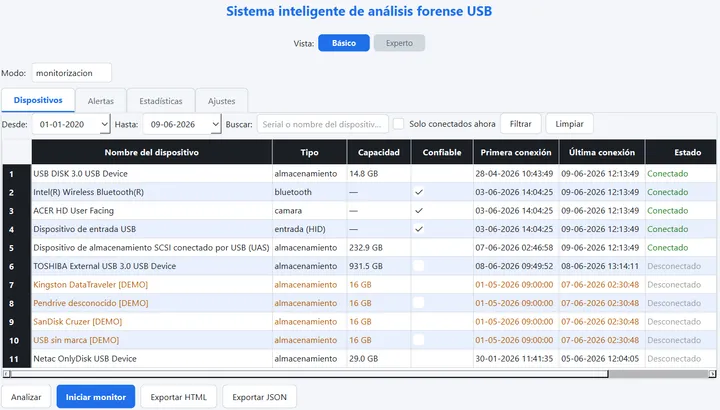Switch to the Dispositivos tab
The width and height of the screenshot is (720, 410).
(x=38, y=100)
